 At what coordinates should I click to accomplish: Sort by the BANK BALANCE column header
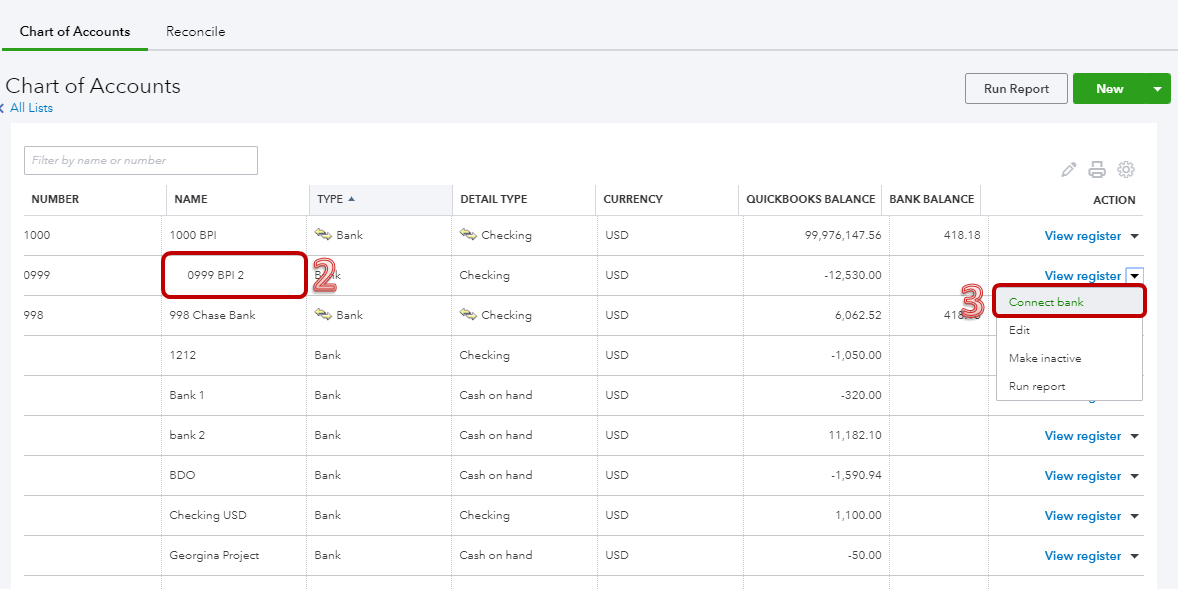click(x=932, y=199)
